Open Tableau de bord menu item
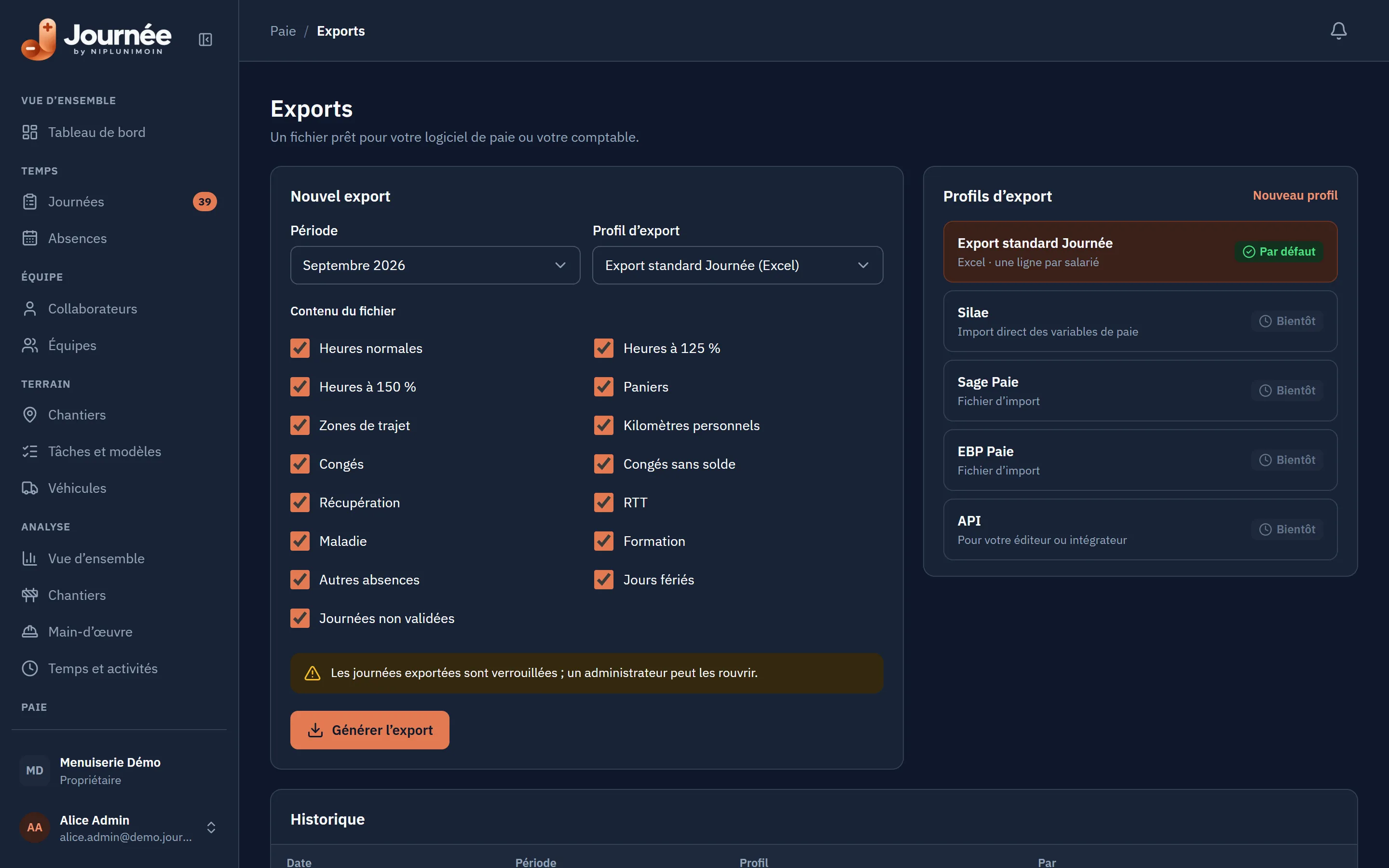Screen dimensions: 1389x868 point(119,132)
